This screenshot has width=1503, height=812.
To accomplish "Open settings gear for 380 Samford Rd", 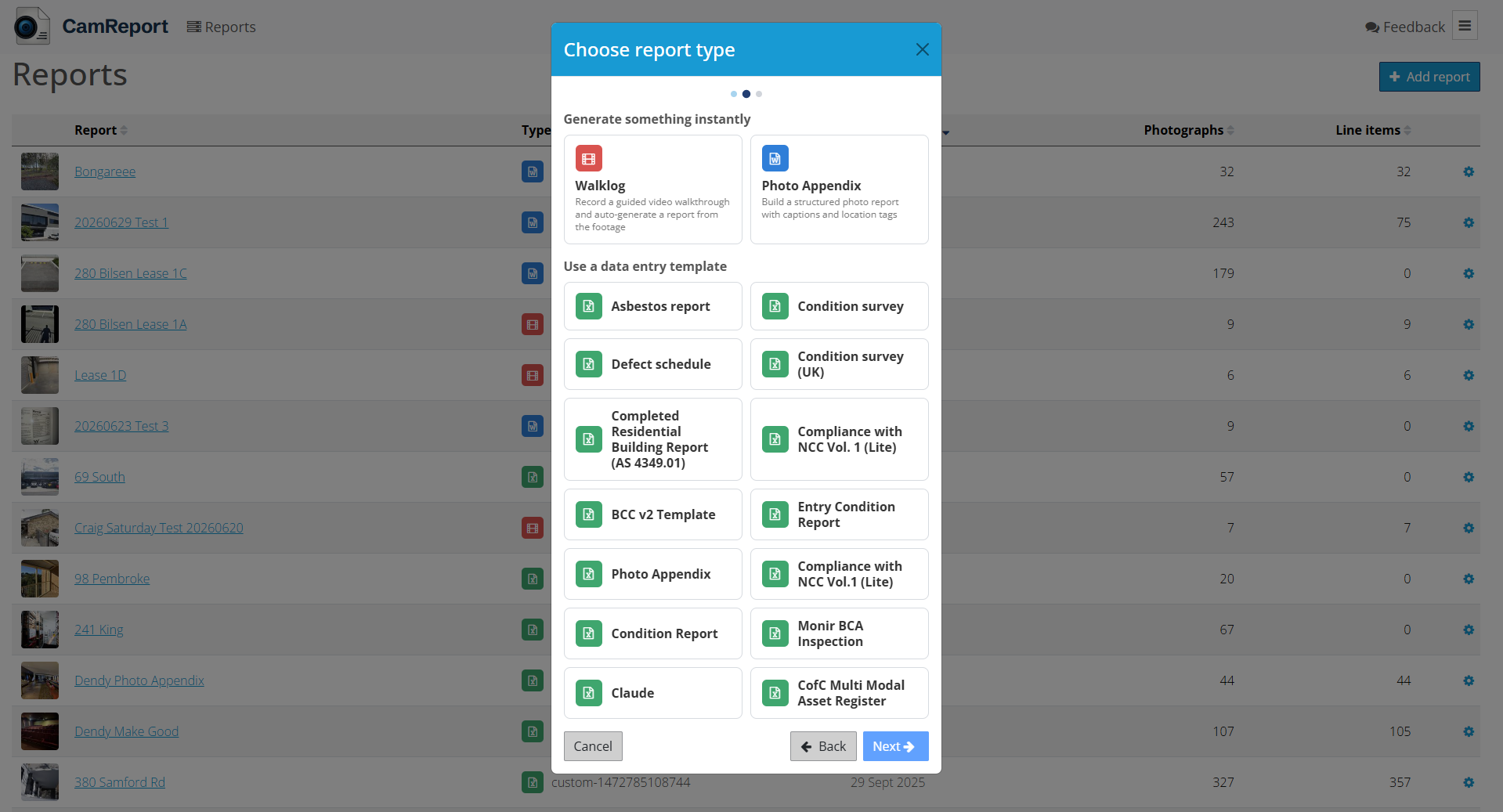I will [x=1469, y=782].
